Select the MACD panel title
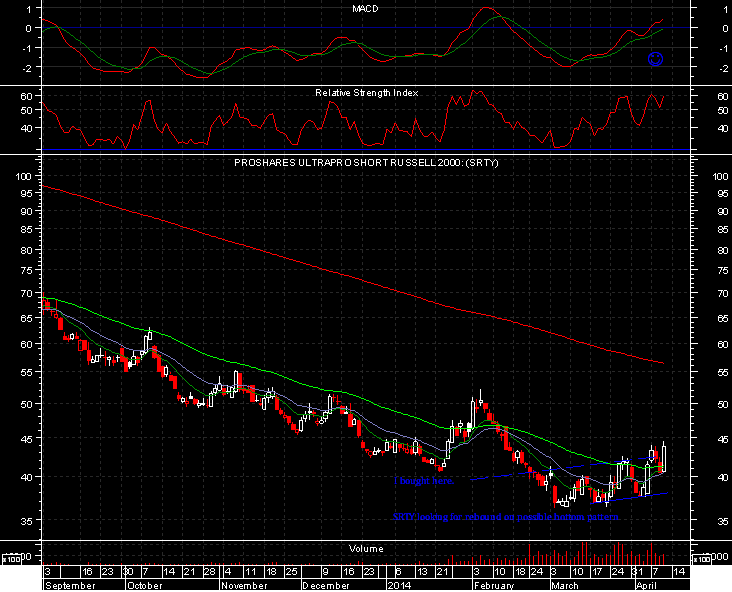This screenshot has width=732, height=592. pyautogui.click(x=366, y=9)
